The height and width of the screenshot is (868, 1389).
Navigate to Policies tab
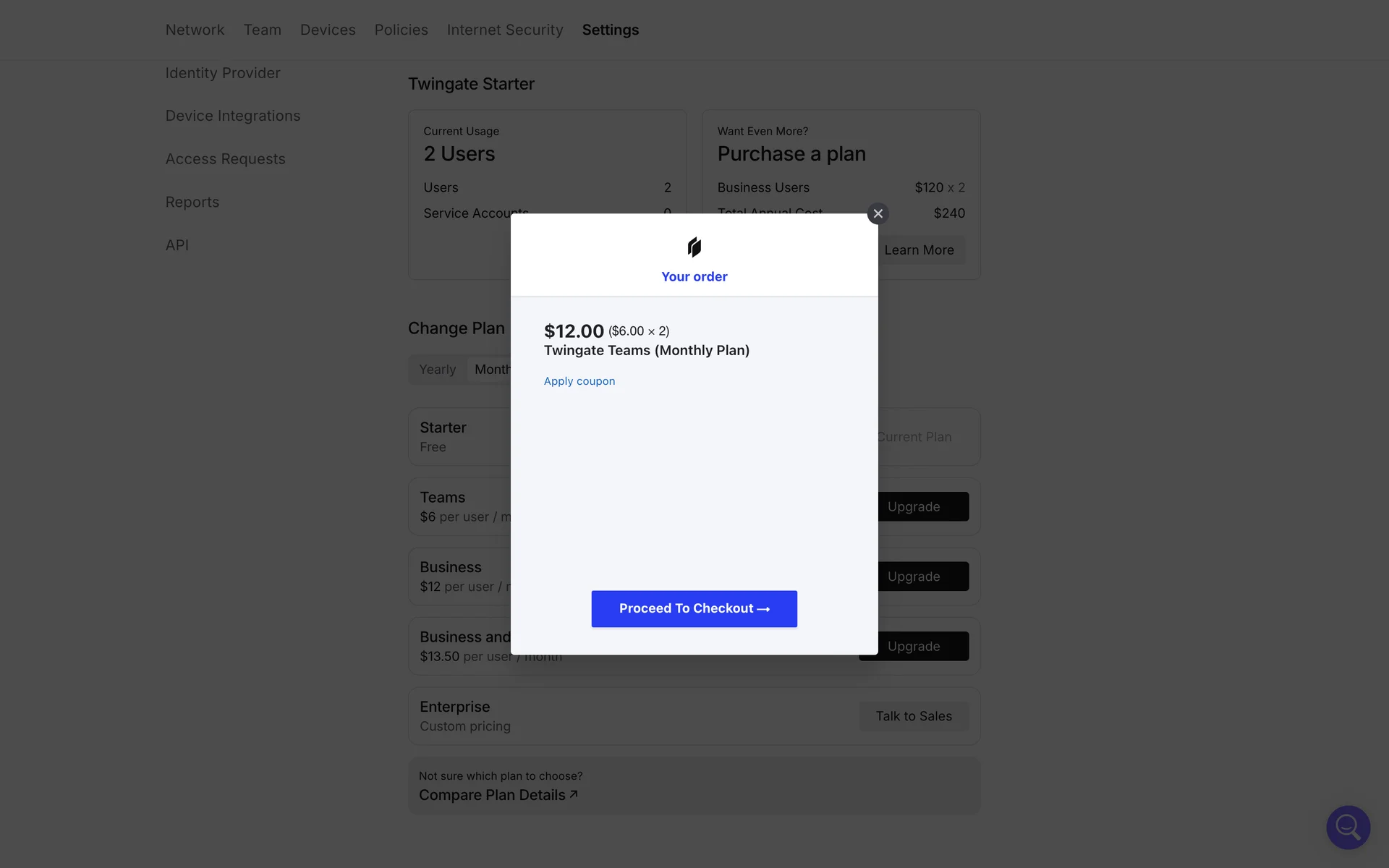tap(401, 30)
